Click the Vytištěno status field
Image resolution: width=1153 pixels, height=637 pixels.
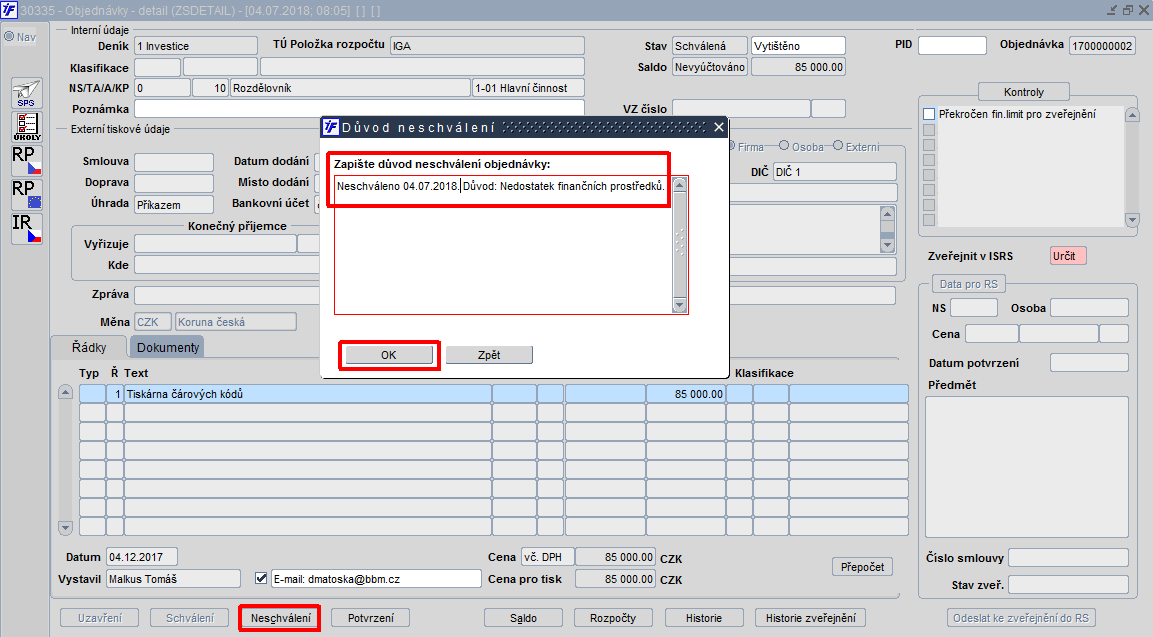[799, 46]
